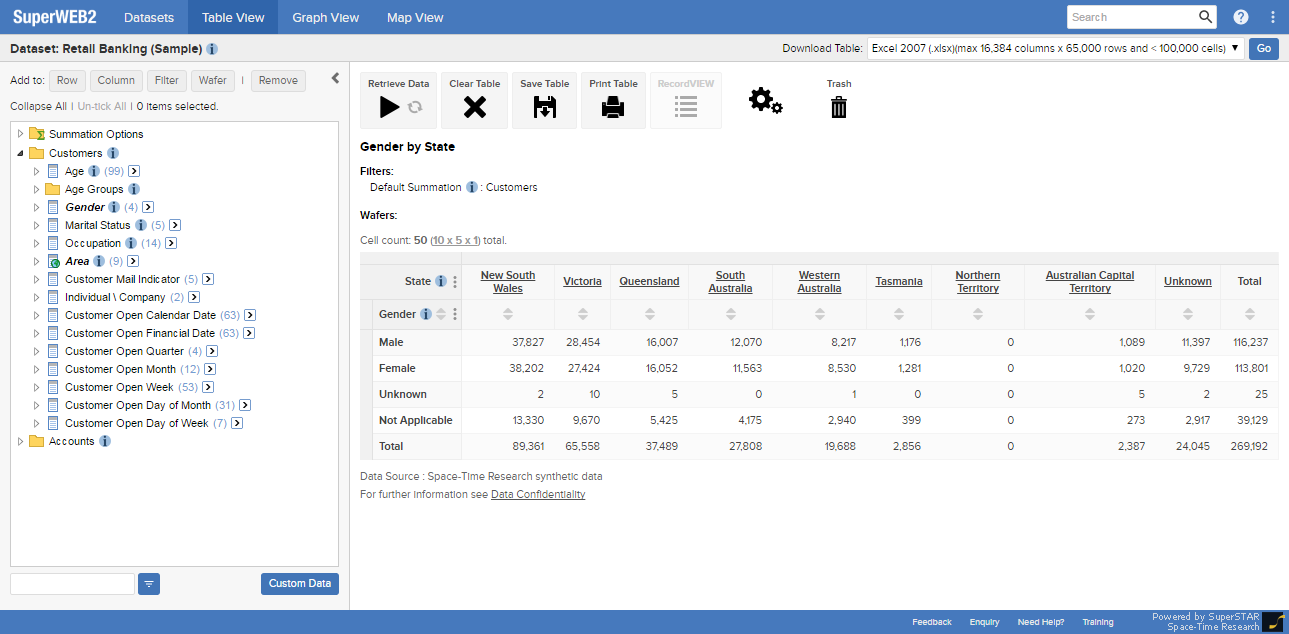
Task: Open the help question mark icon
Action: pos(1241,17)
